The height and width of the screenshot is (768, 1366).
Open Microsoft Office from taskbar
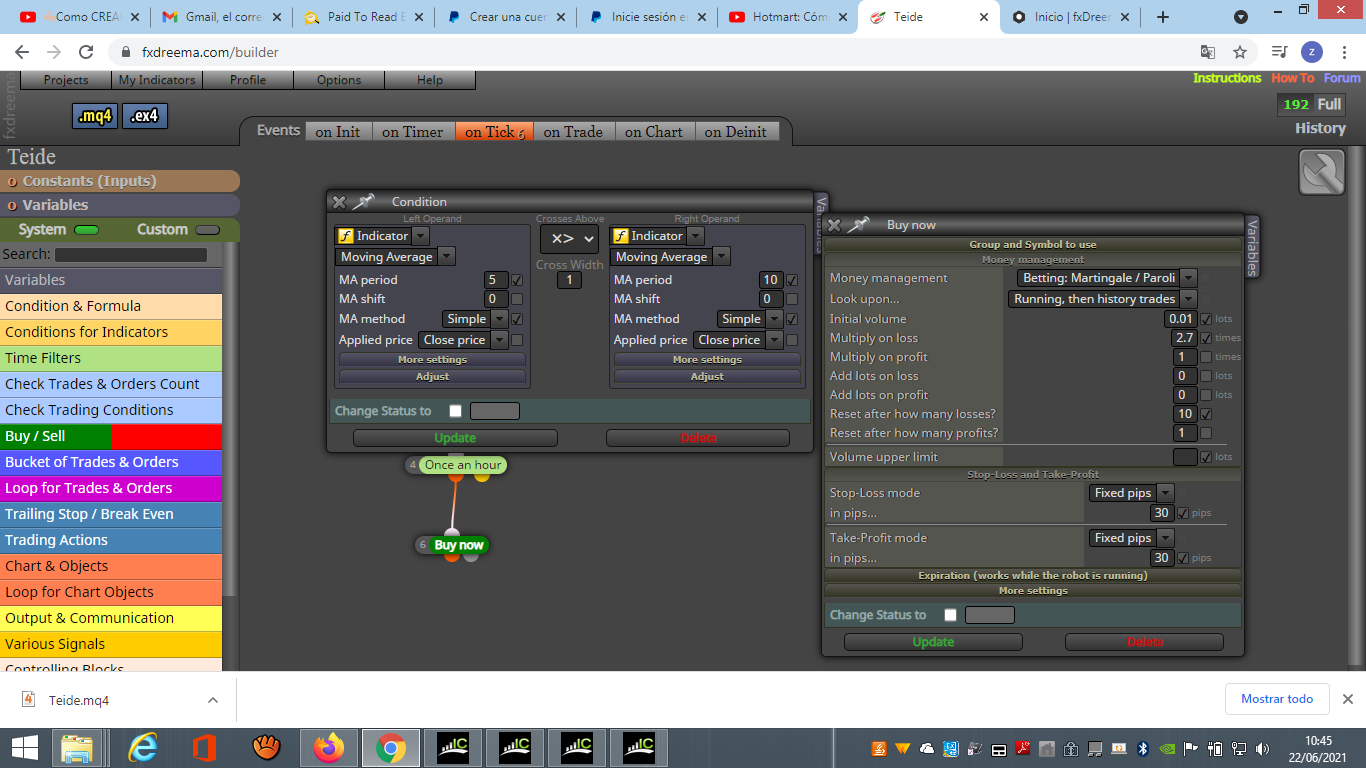pos(205,747)
